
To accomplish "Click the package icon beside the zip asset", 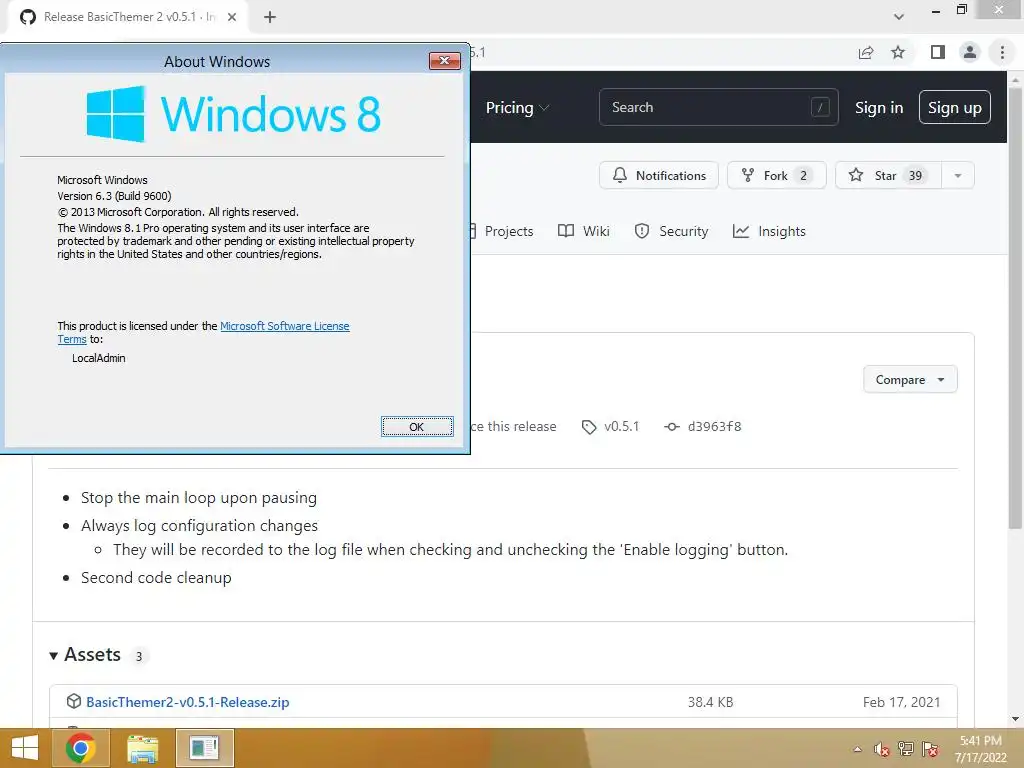I will pos(73,701).
